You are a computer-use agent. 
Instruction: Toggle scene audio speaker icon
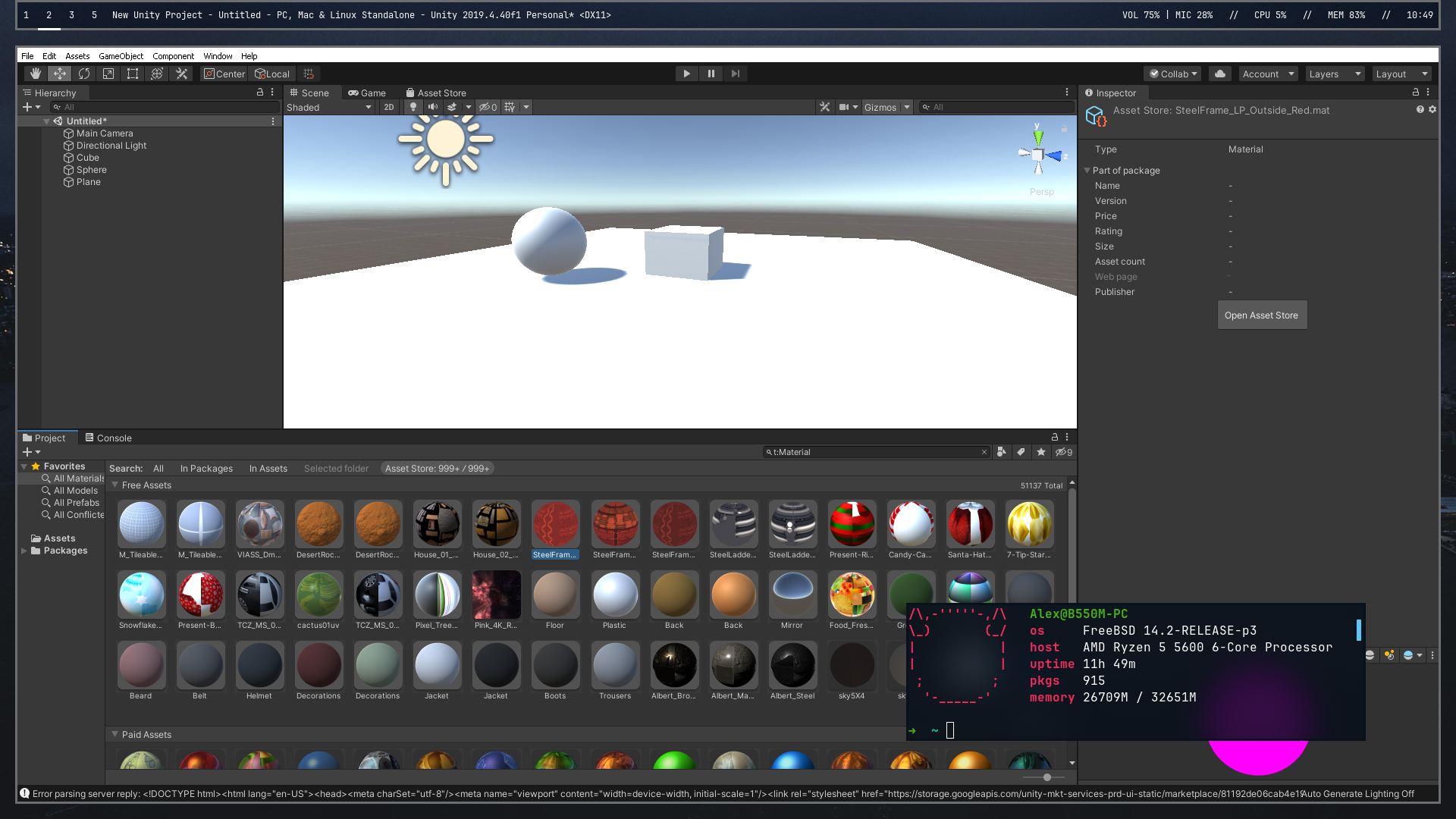(x=432, y=107)
